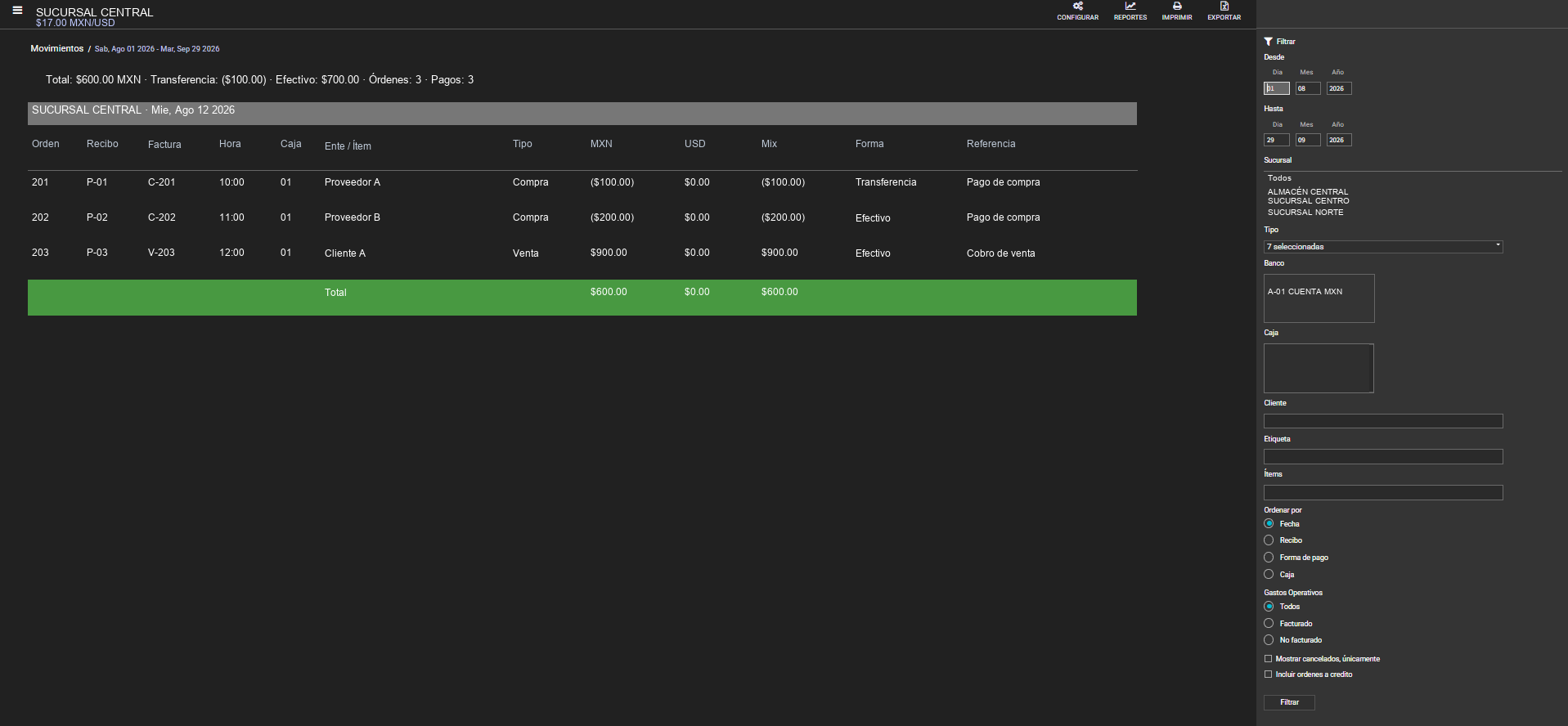Viewport: 1568px width, 726px height.
Task: Click the Imprimir printer icon
Action: (x=1176, y=7)
